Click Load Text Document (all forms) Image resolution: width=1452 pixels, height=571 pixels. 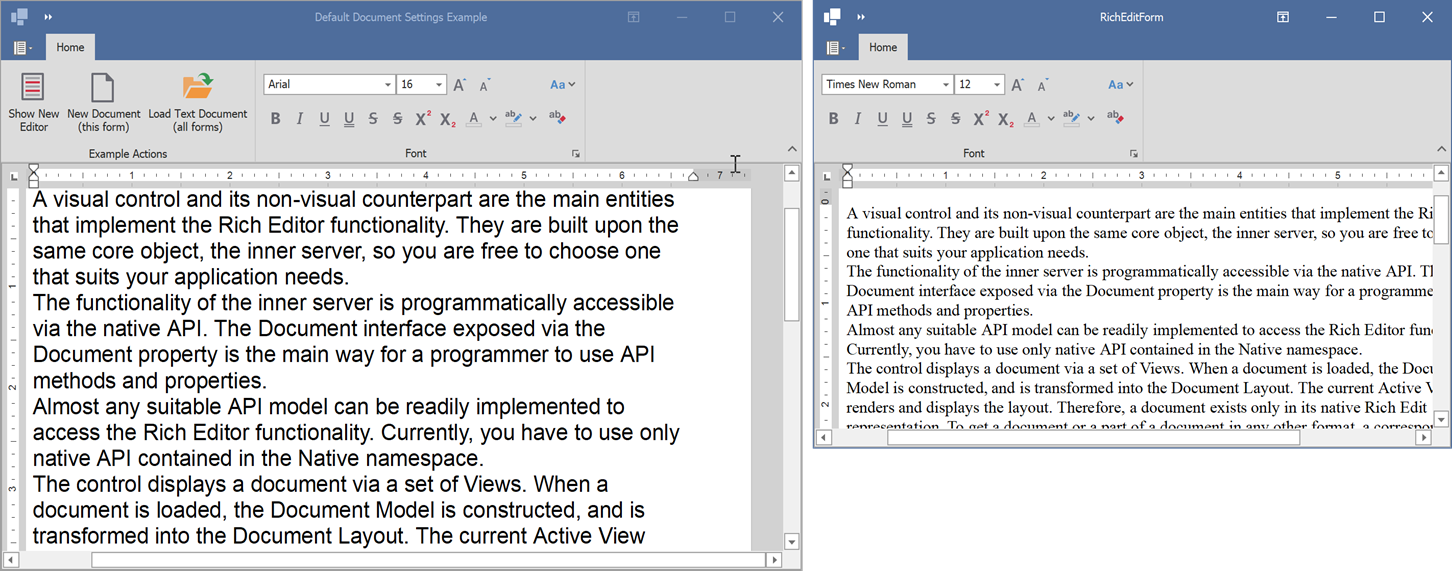[x=197, y=102]
